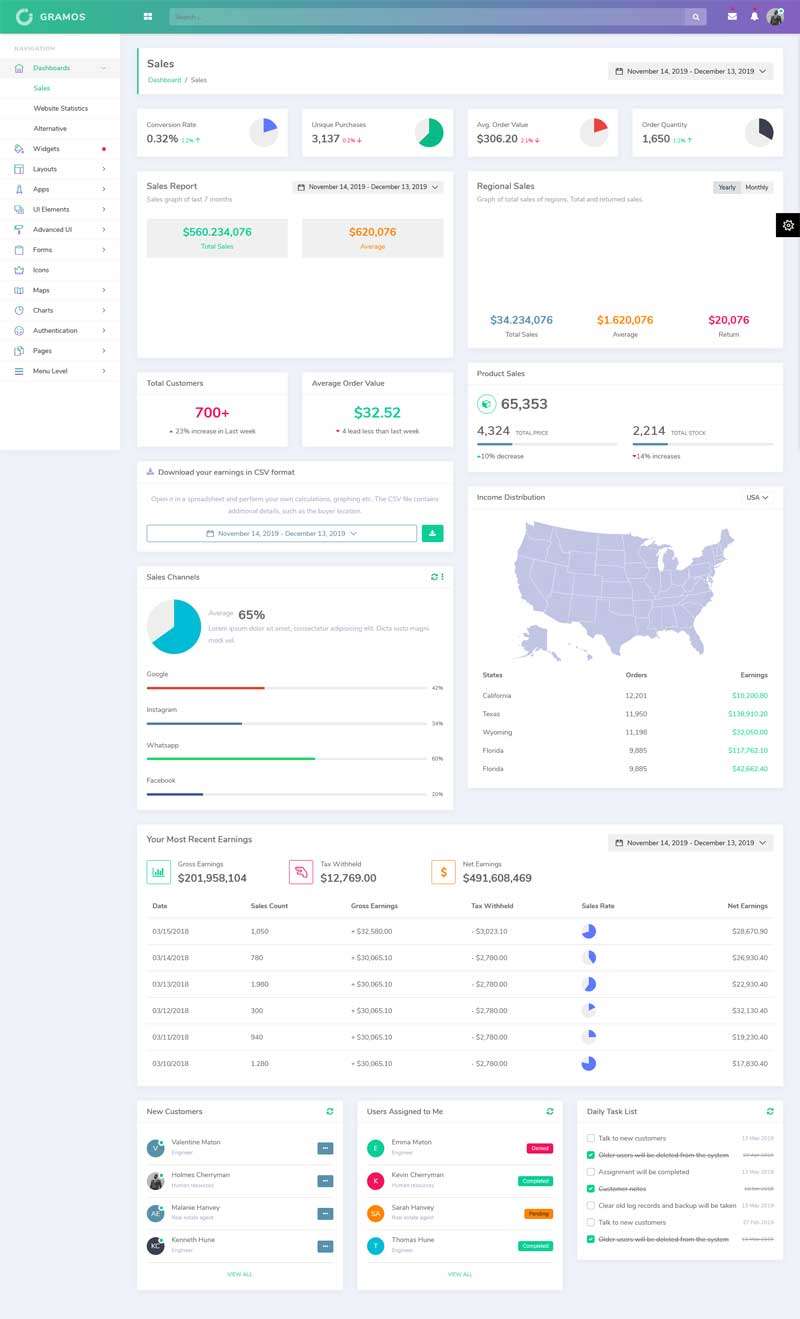Refresh the Daily Task List card
Screen dimensions: 800x1319
tap(769, 1111)
